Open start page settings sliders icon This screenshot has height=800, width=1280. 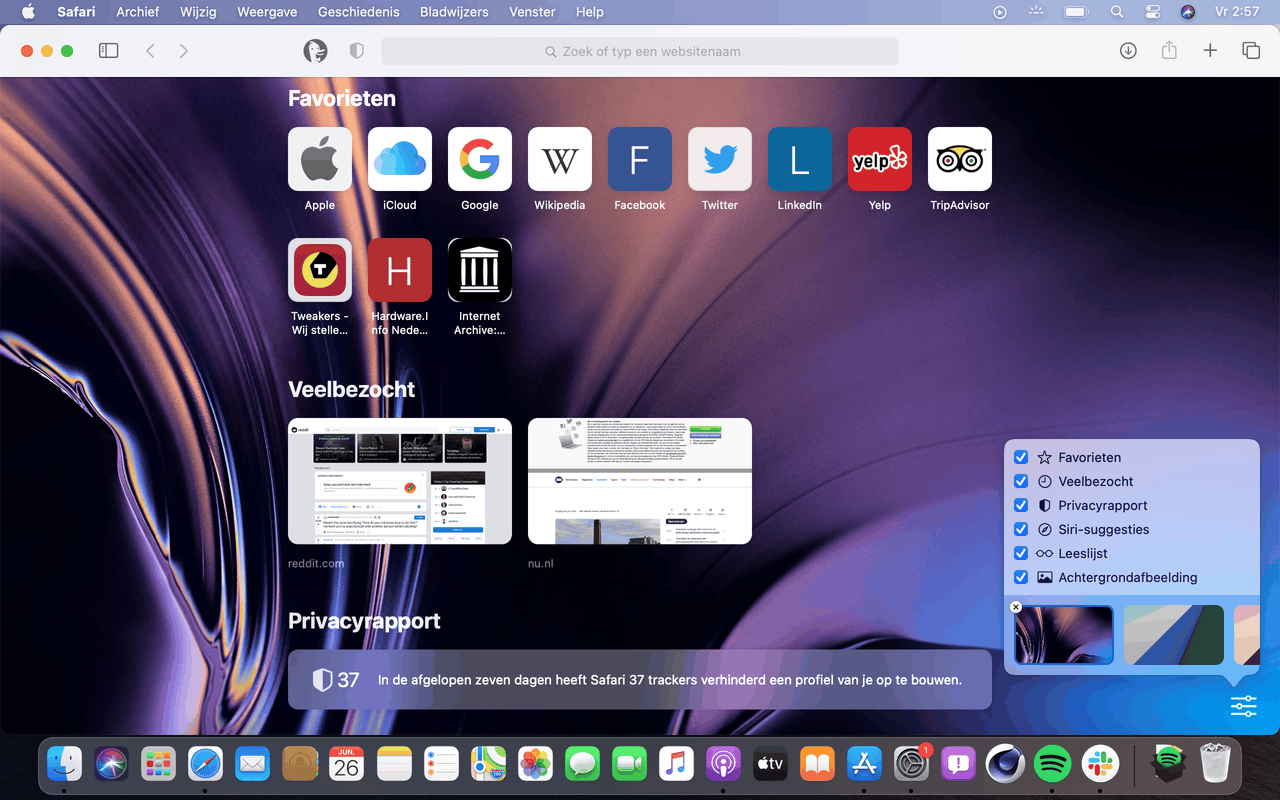coord(1243,706)
